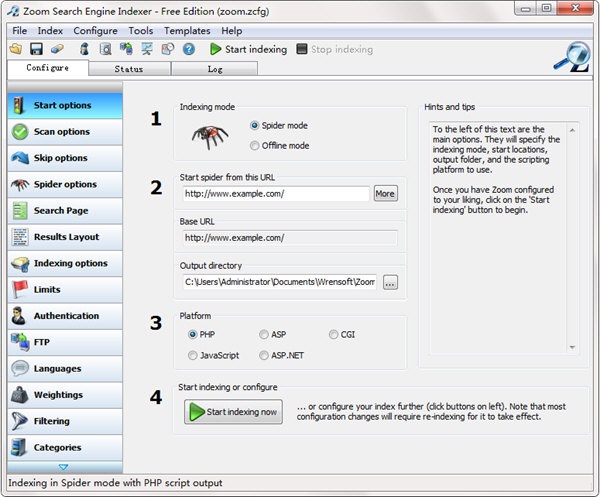Open Search Page settings
Screen dimensions: 600x497
[x=65, y=211]
